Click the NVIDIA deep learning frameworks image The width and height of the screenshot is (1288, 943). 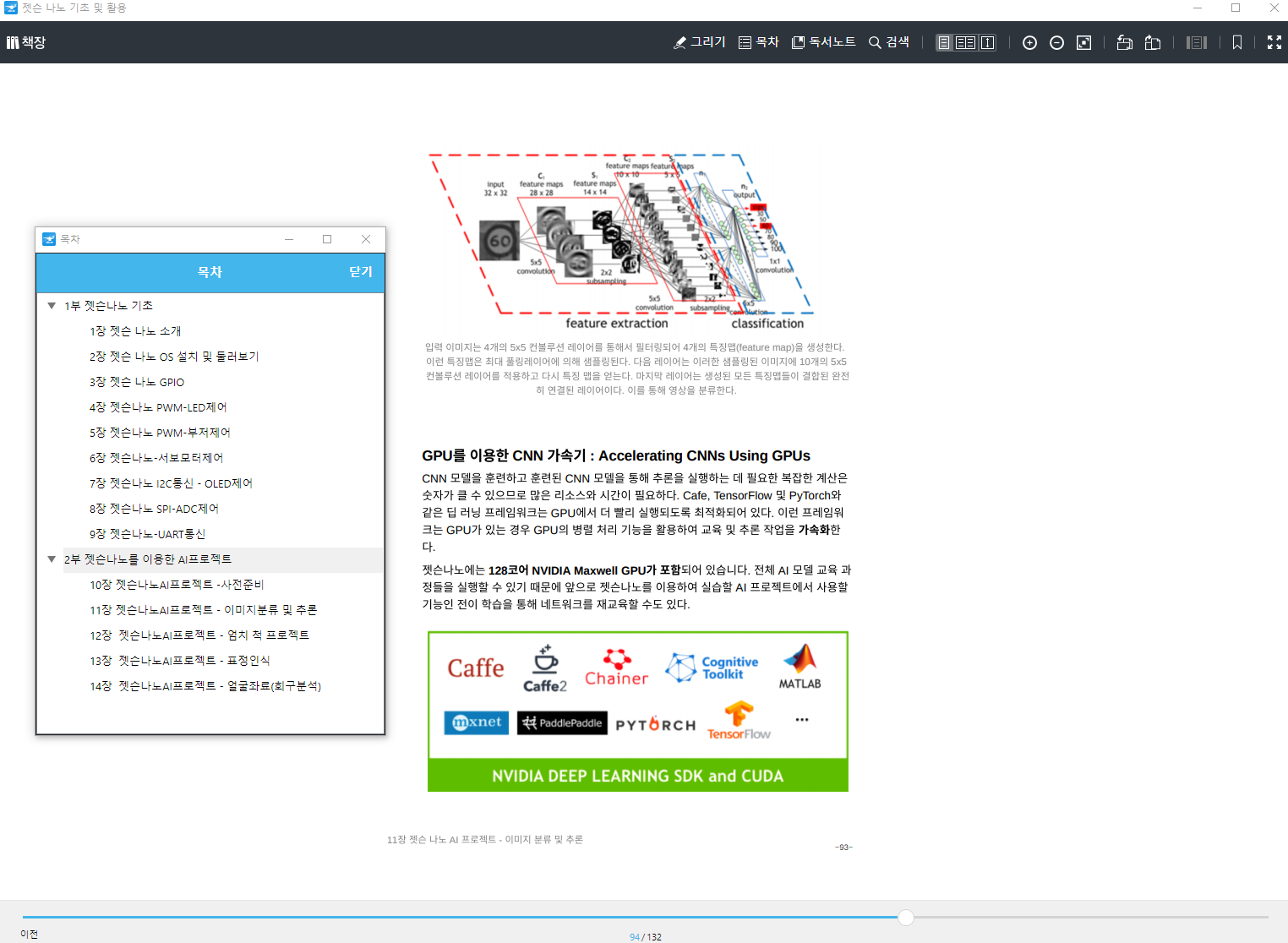coord(638,711)
